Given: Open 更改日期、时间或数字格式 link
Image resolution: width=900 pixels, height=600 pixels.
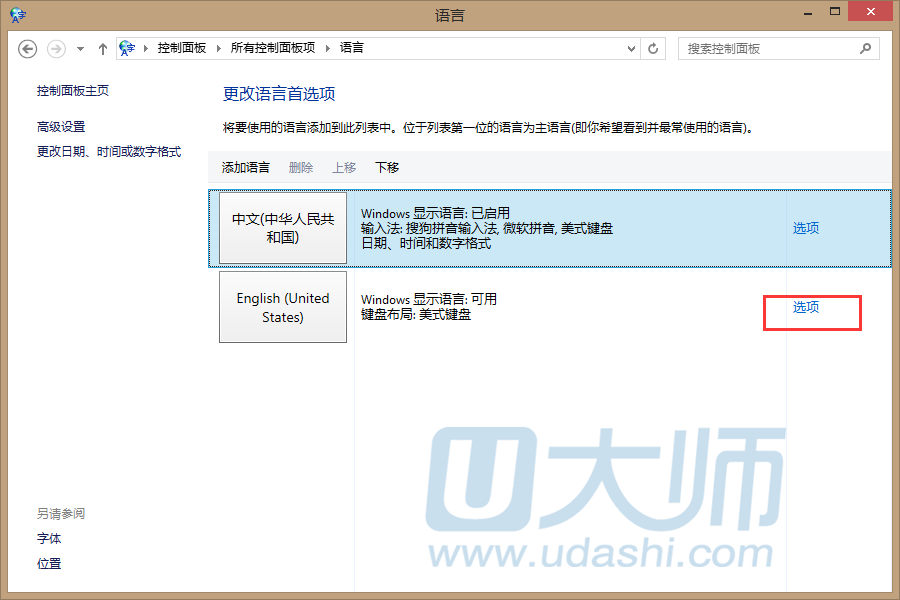Looking at the screenshot, I should [x=109, y=151].
